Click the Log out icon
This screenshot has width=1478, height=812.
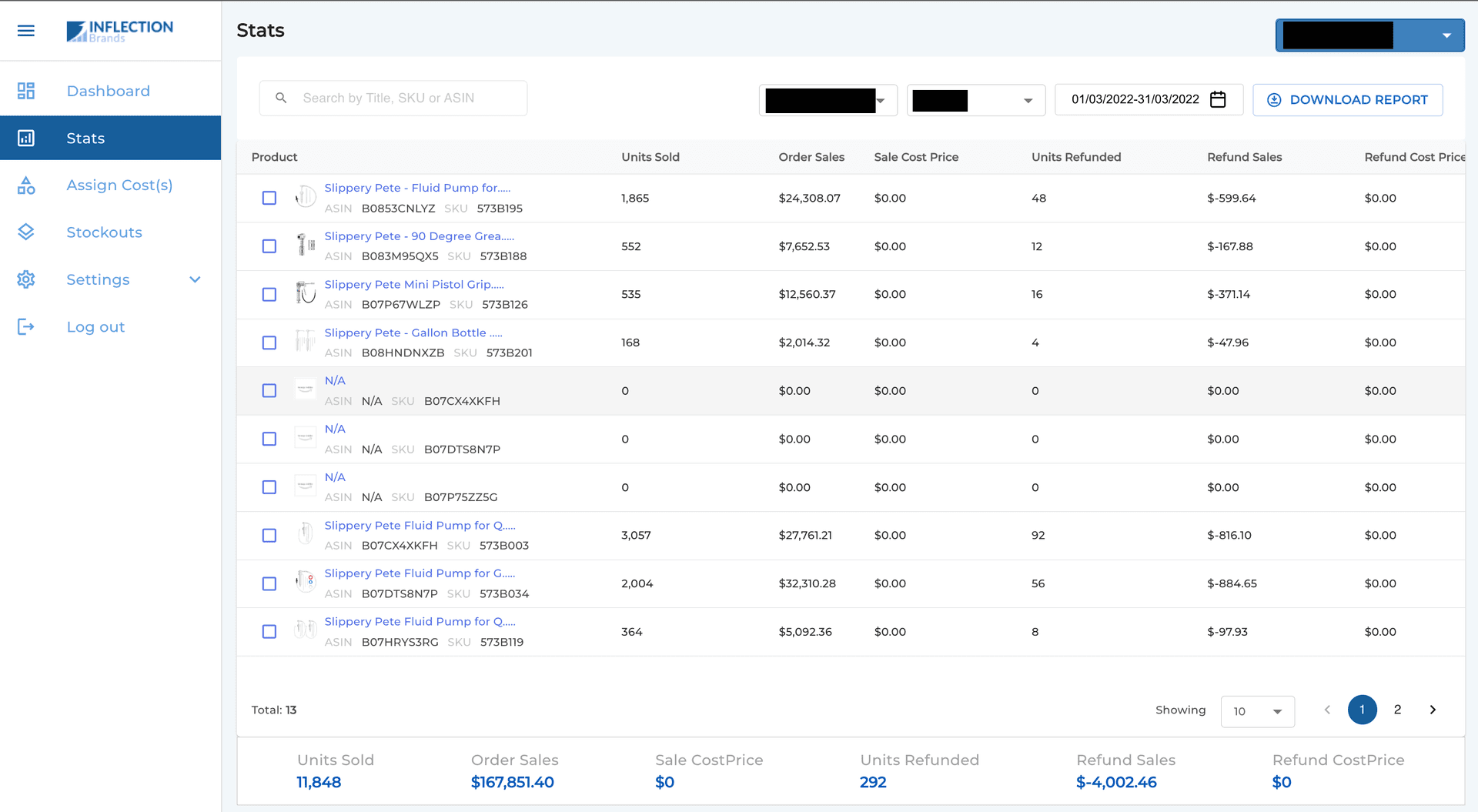tap(26, 326)
